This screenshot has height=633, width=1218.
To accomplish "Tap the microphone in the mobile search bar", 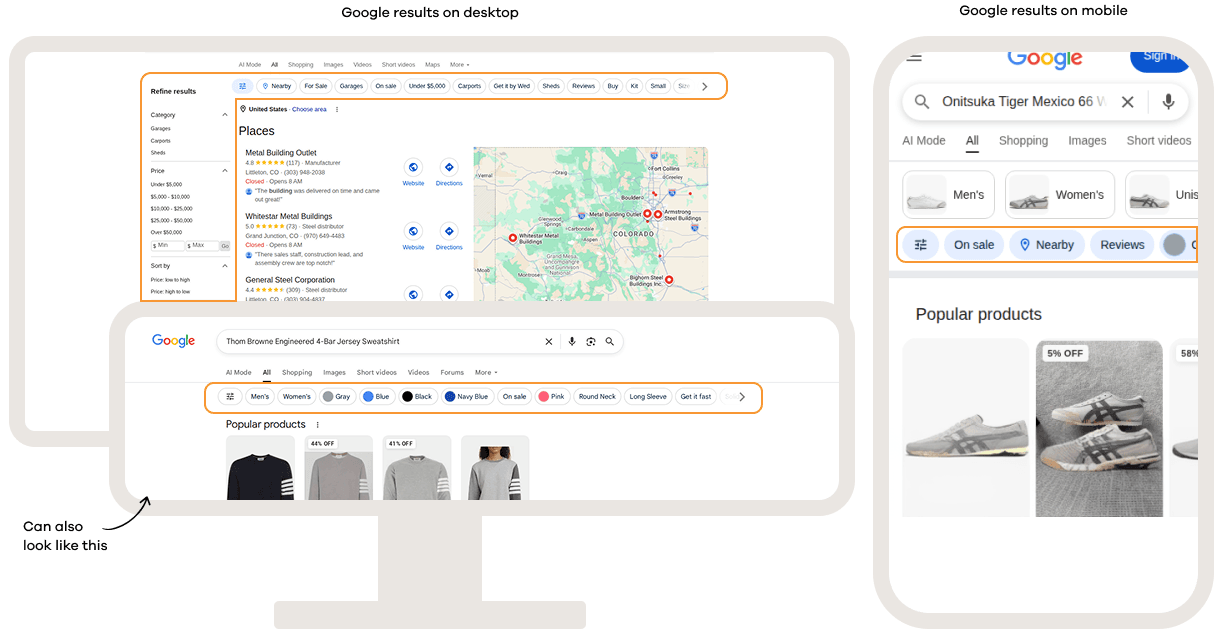I will click(1168, 102).
